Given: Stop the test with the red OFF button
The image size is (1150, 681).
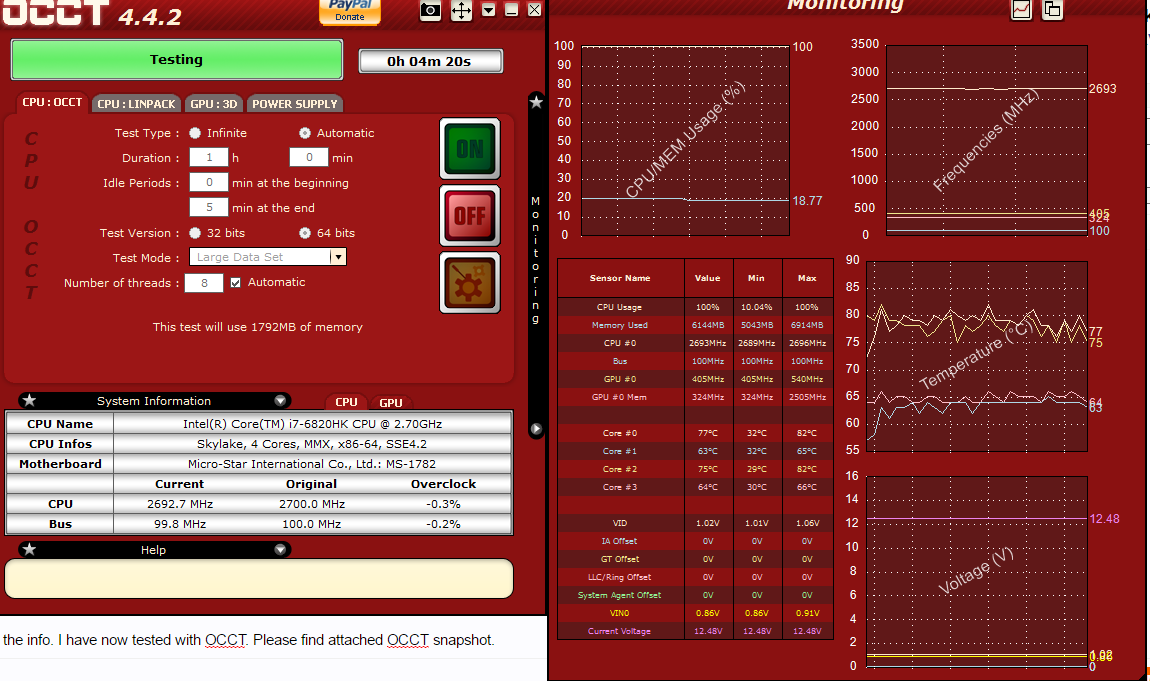Looking at the screenshot, I should [470, 216].
